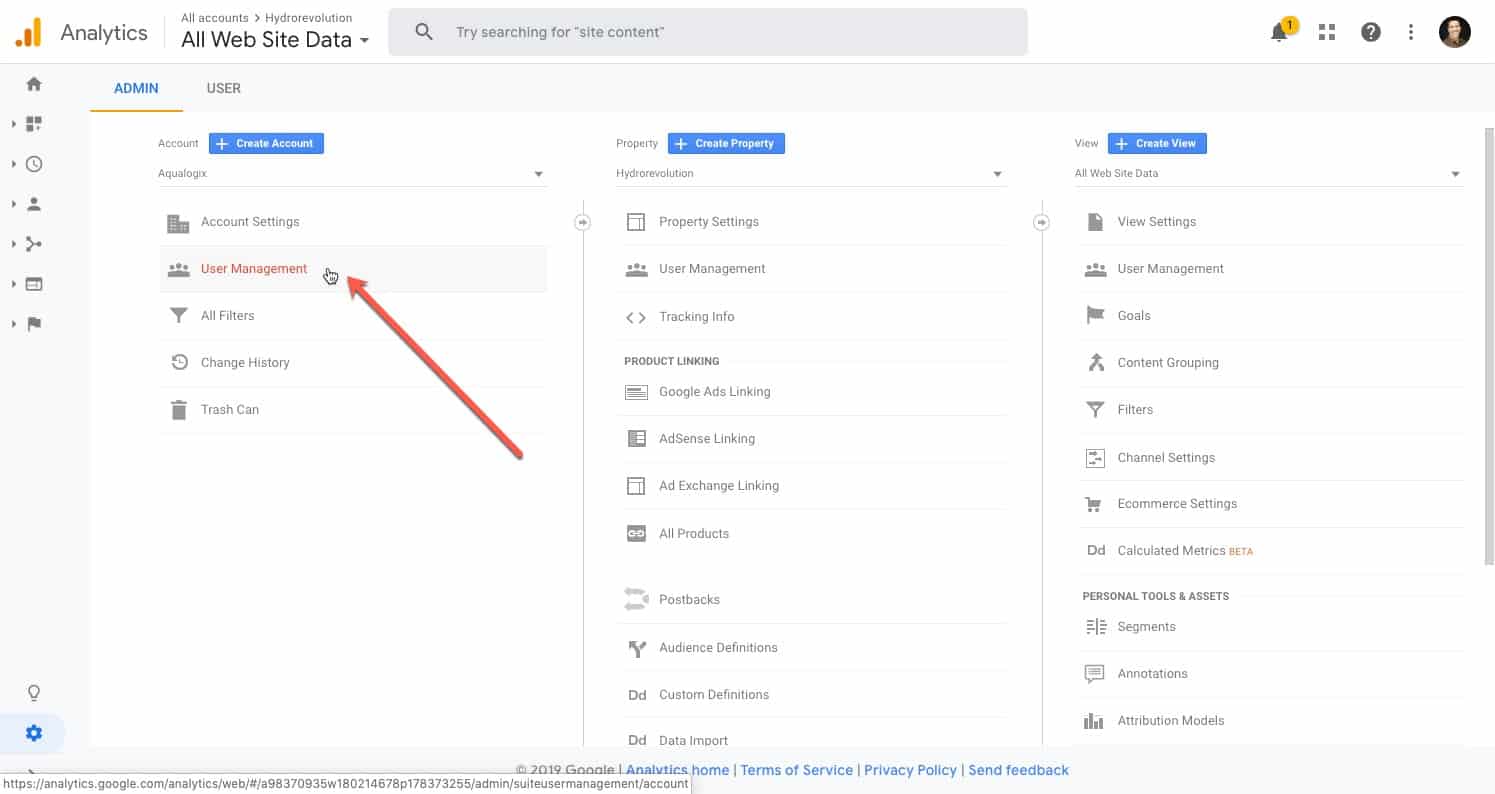
Task: Click the Create Property button
Action: click(726, 143)
